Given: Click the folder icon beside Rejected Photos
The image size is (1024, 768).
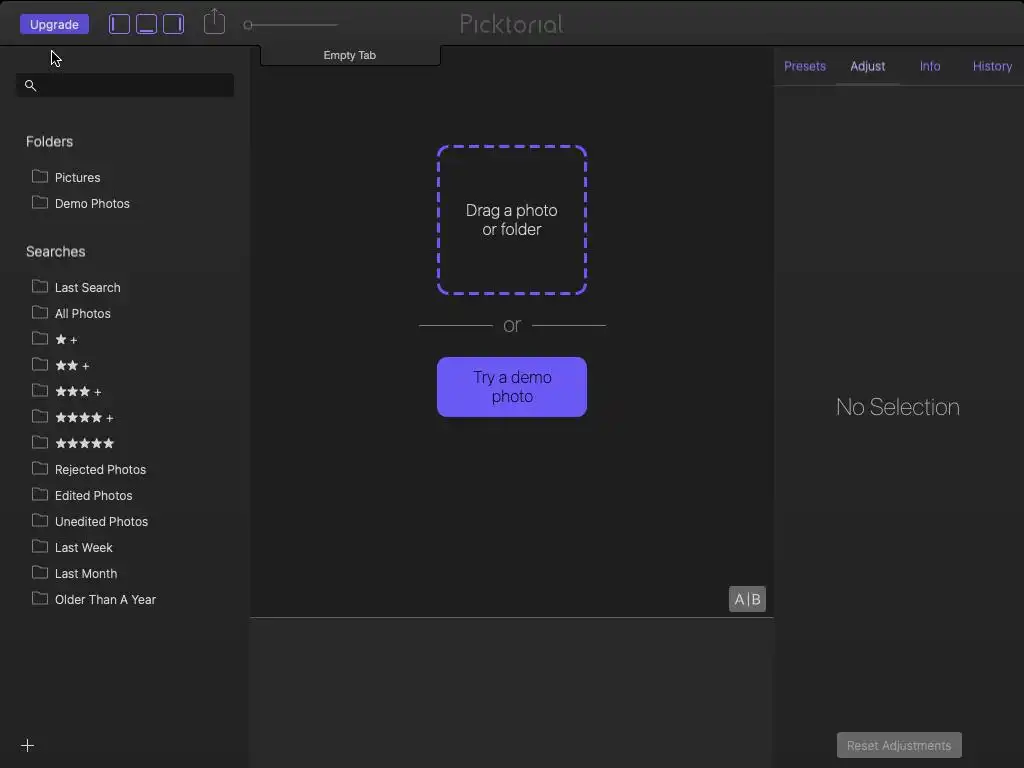Looking at the screenshot, I should click(40, 469).
